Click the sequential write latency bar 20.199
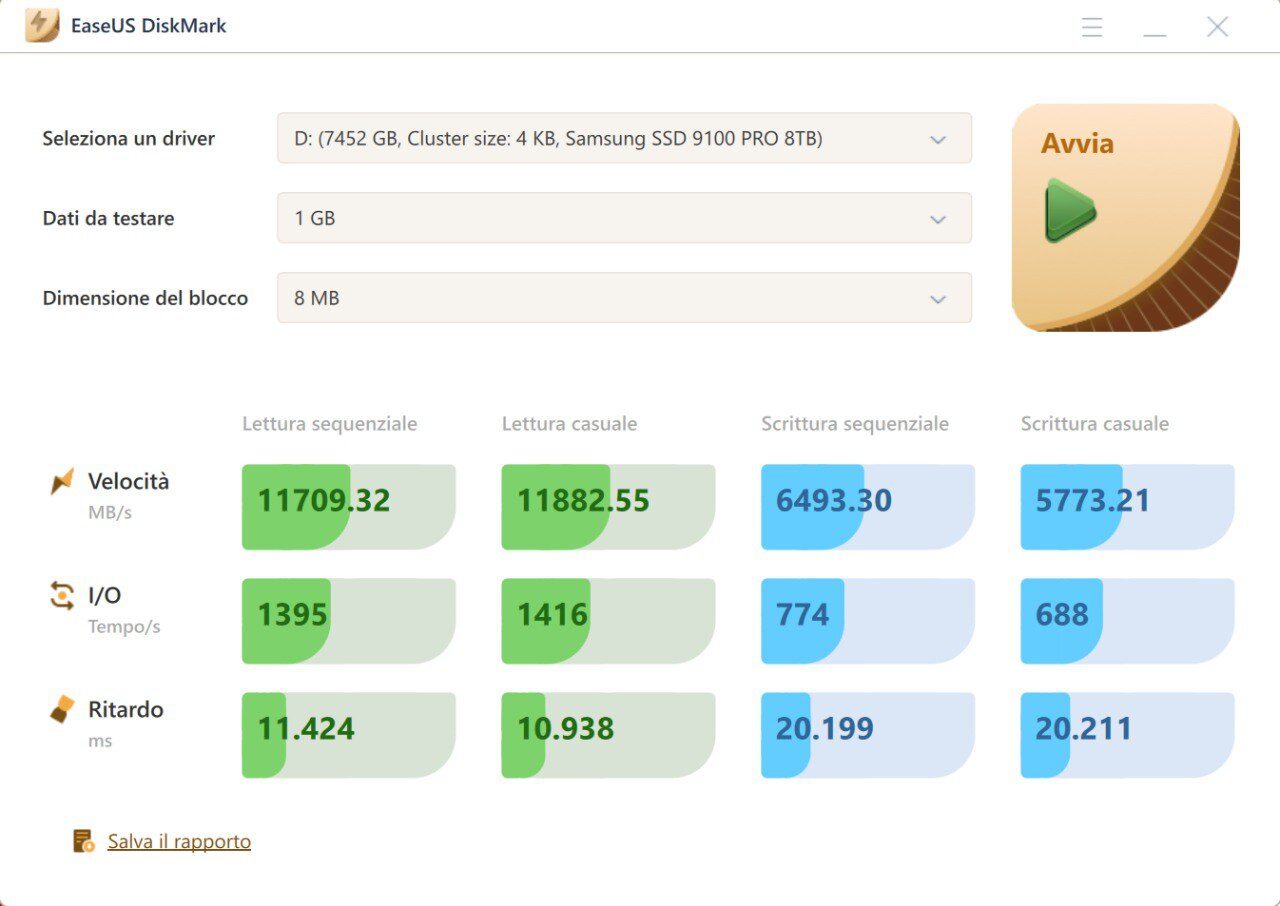 (x=867, y=735)
